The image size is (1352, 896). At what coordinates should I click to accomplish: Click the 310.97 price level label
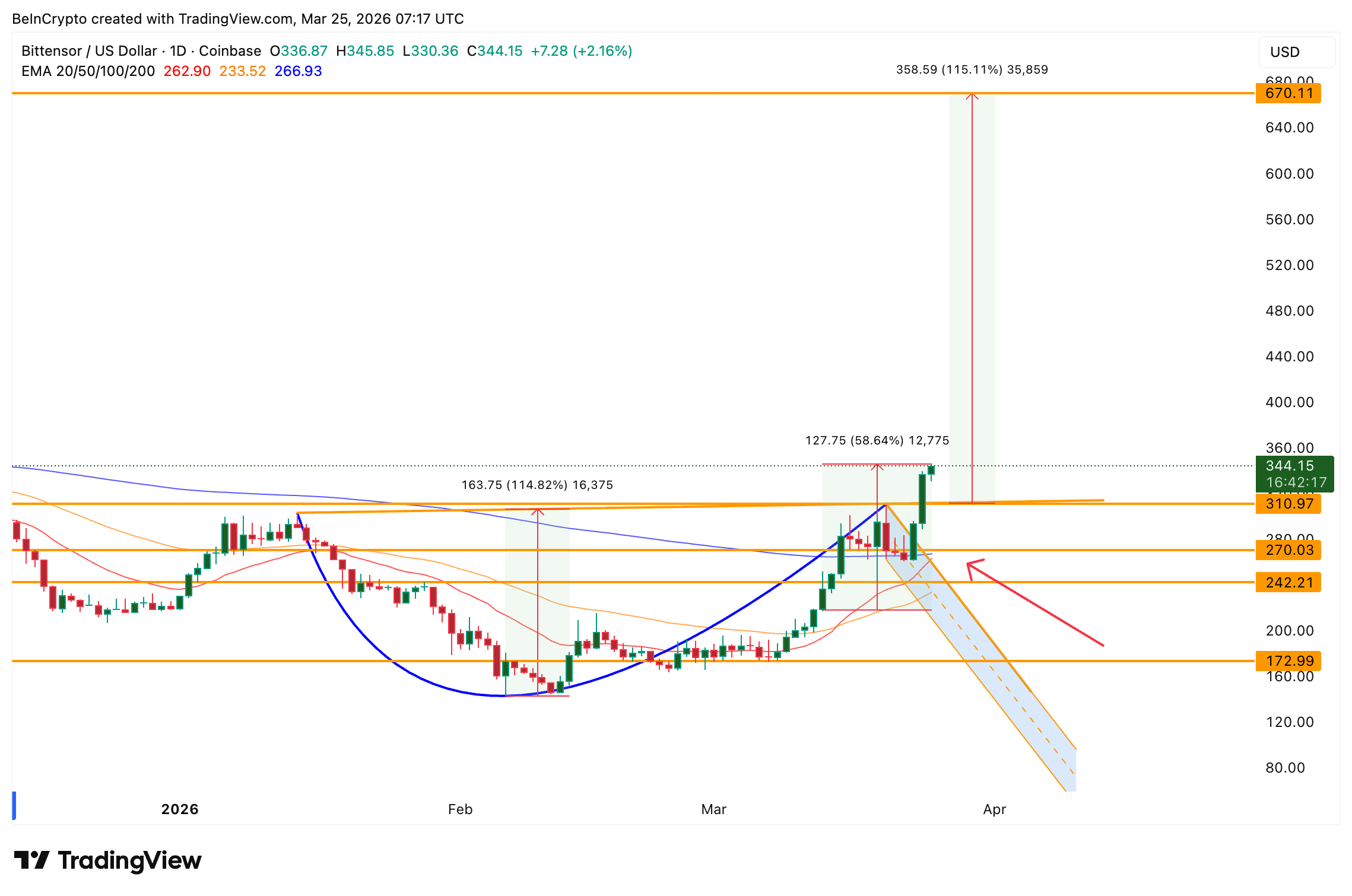point(1287,504)
